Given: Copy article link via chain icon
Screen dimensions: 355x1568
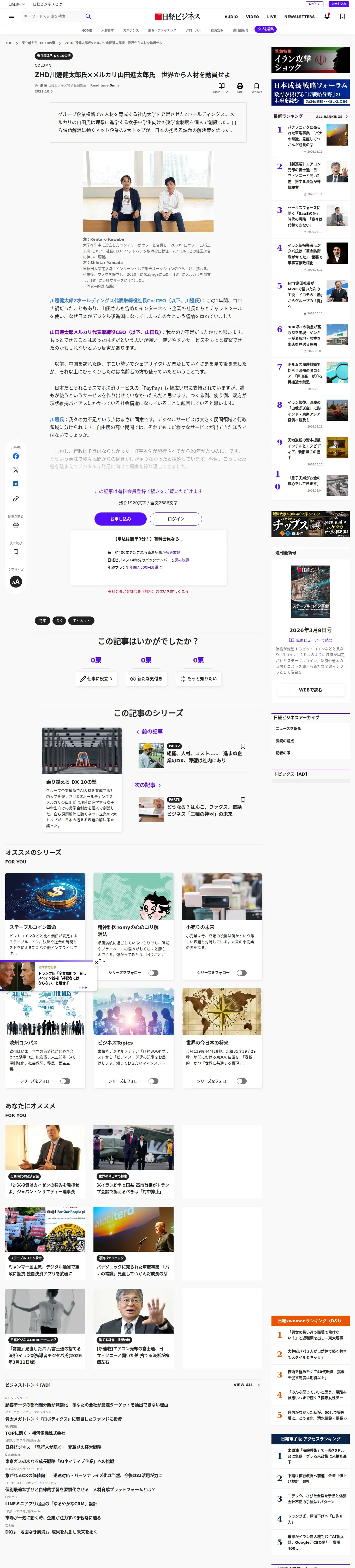Looking at the screenshot, I should coord(16,499).
